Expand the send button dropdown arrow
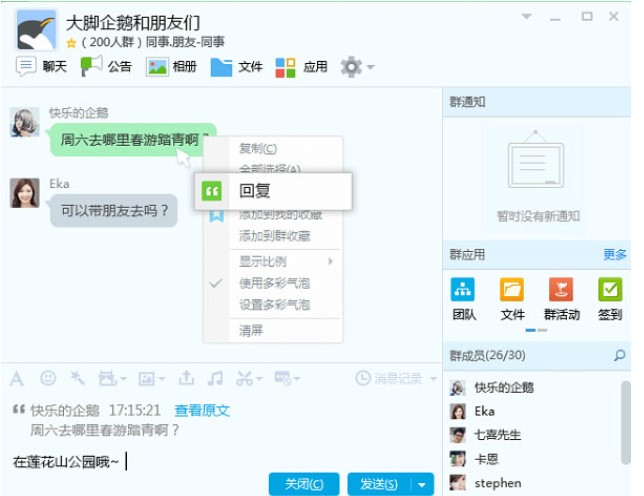Image resolution: width=644 pixels, height=496 pixels. 422,485
